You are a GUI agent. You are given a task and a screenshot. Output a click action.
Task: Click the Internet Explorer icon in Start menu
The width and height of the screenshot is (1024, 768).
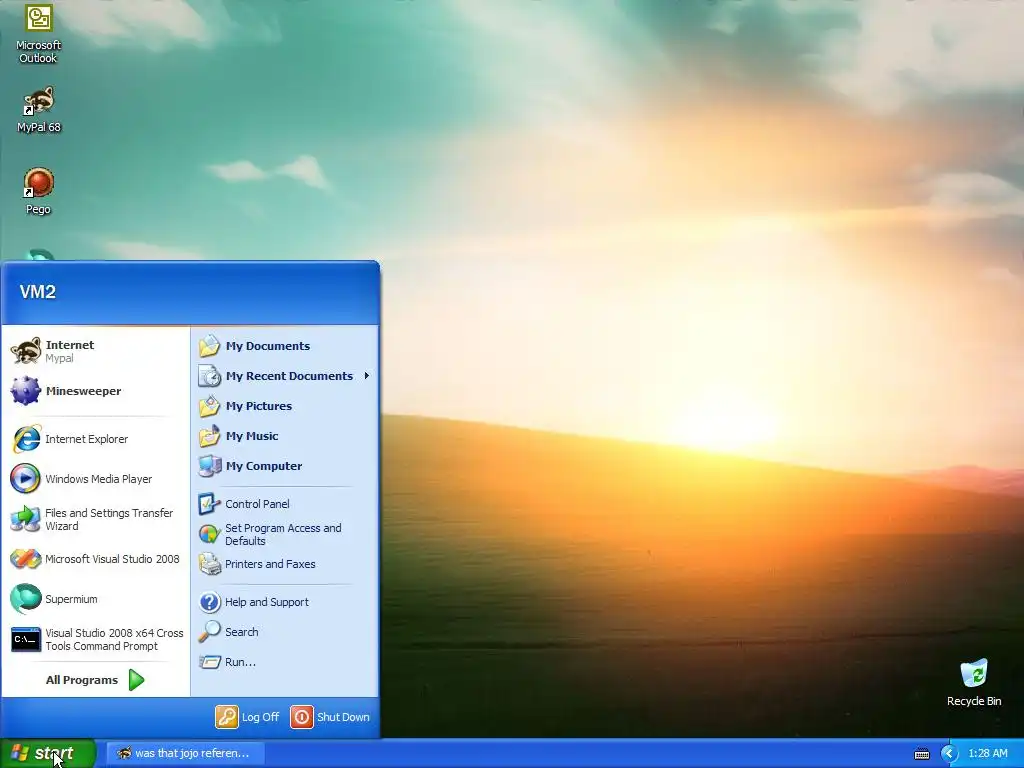(x=26, y=439)
